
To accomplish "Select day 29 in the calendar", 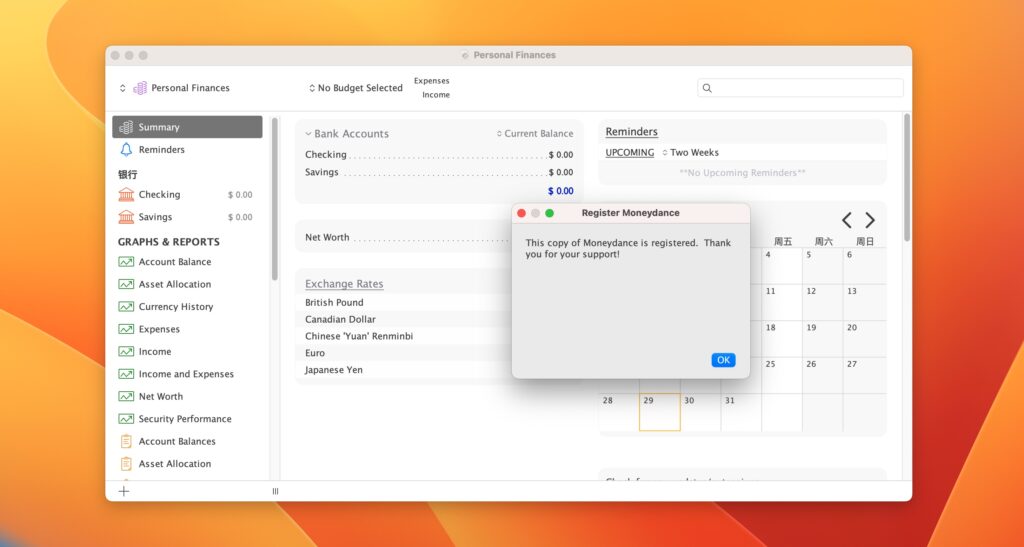I will pyautogui.click(x=659, y=411).
